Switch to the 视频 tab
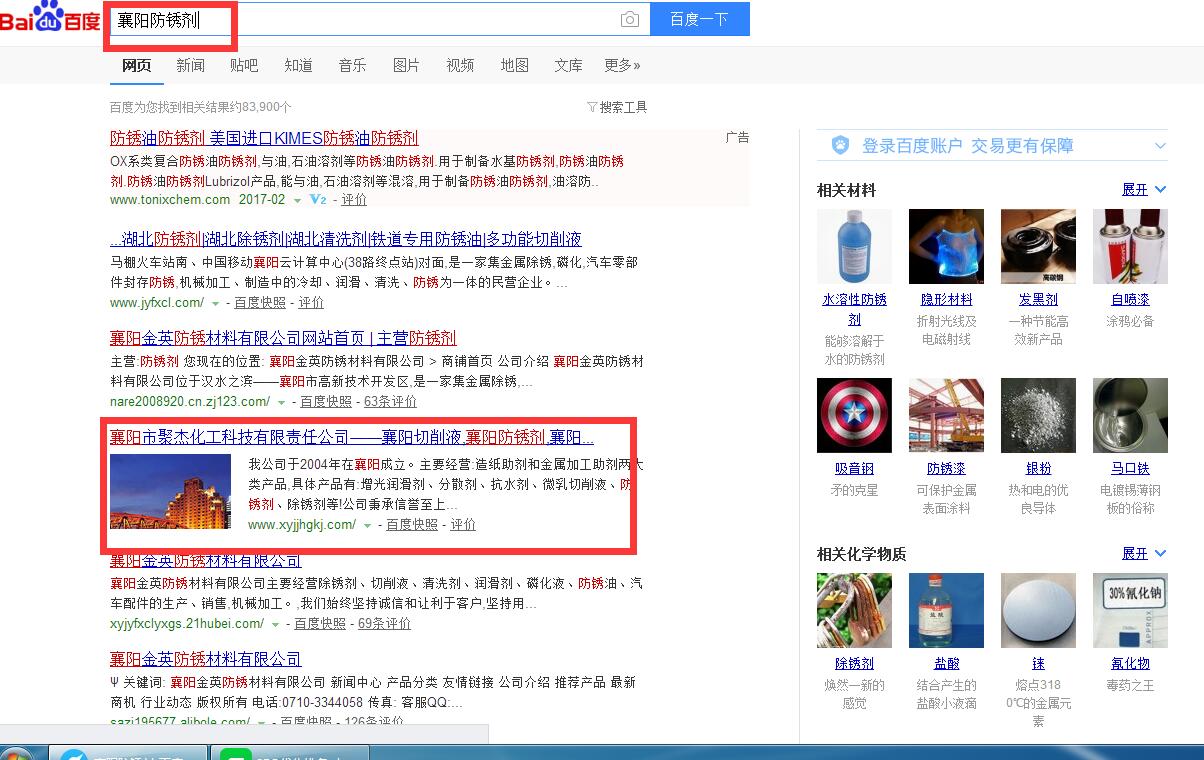The width and height of the screenshot is (1204, 760). pyautogui.click(x=460, y=65)
